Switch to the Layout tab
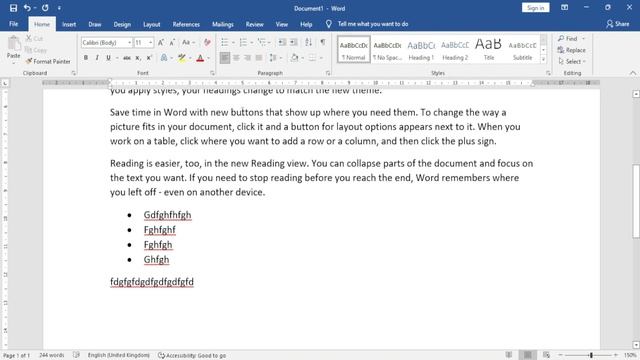The height and width of the screenshot is (360, 640). [151, 24]
